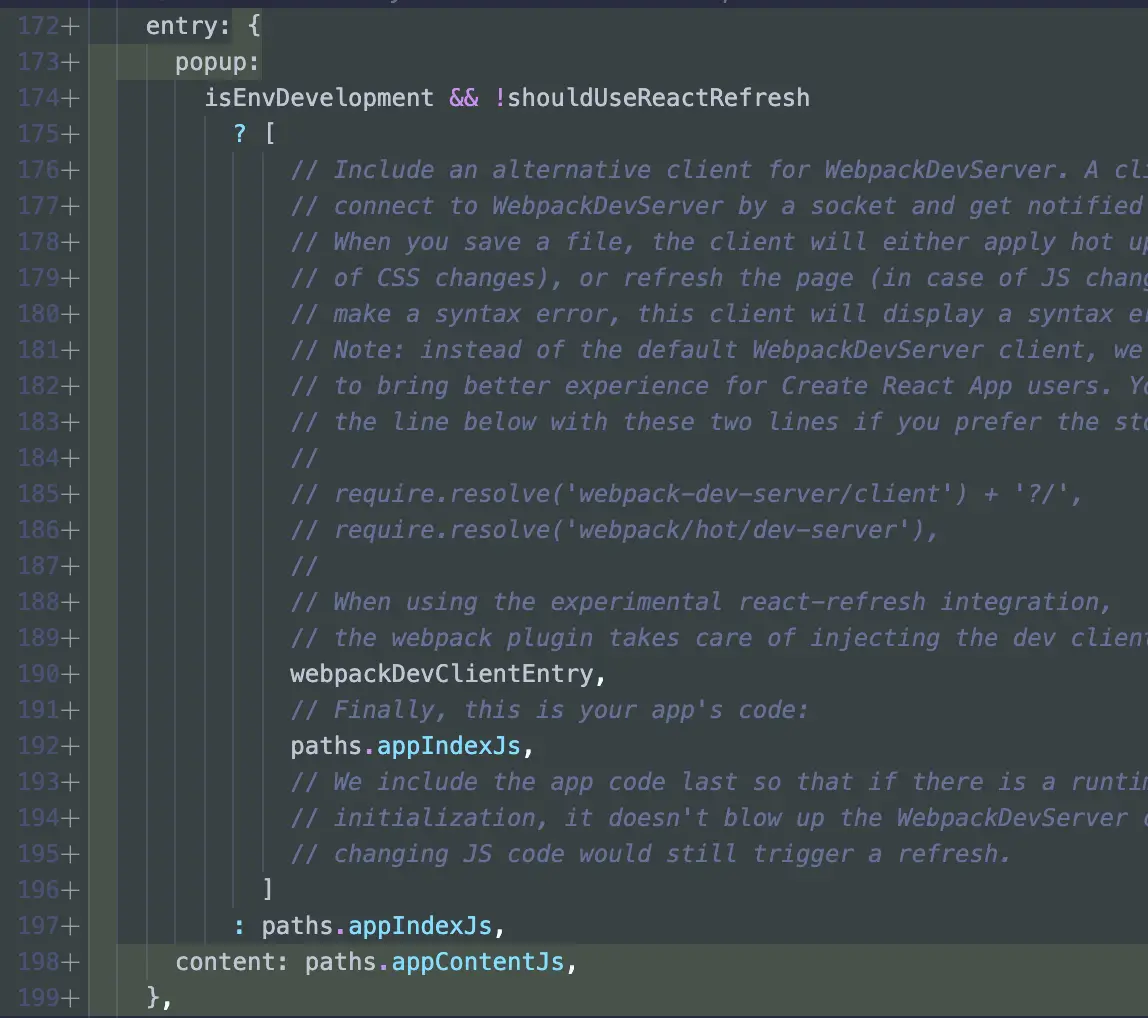The width and height of the screenshot is (1148, 1018).
Task: Click the closing ']' bracket on line 196
Action: [268, 890]
